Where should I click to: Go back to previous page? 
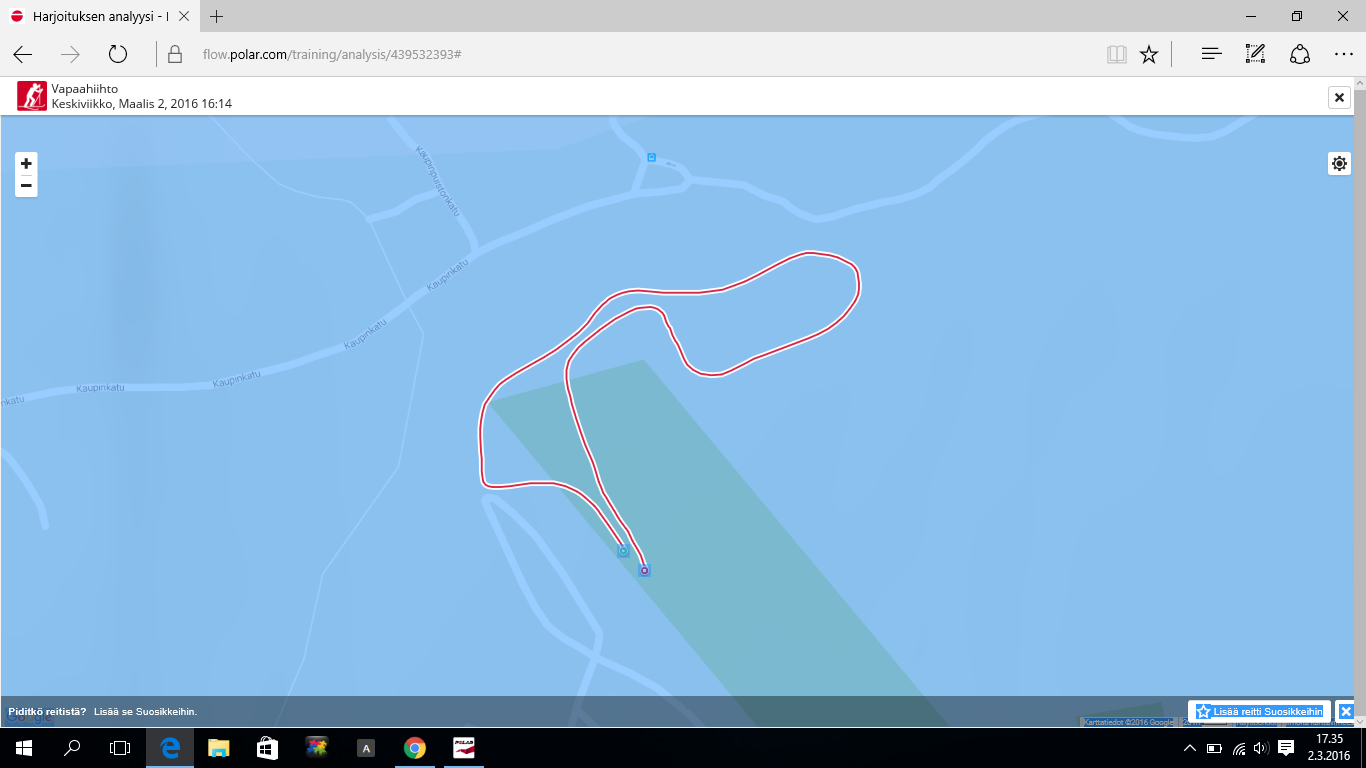pyautogui.click(x=23, y=54)
